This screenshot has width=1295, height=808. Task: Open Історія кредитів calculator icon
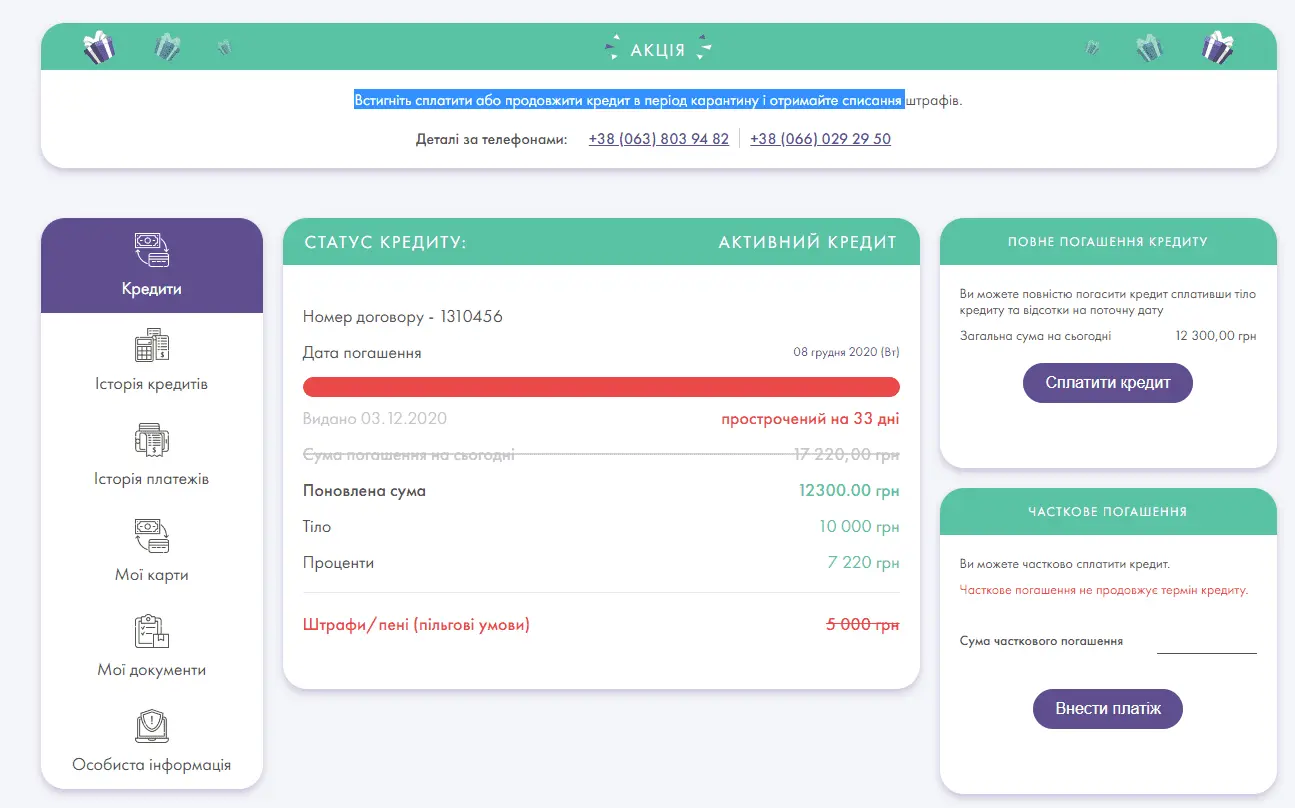point(152,345)
